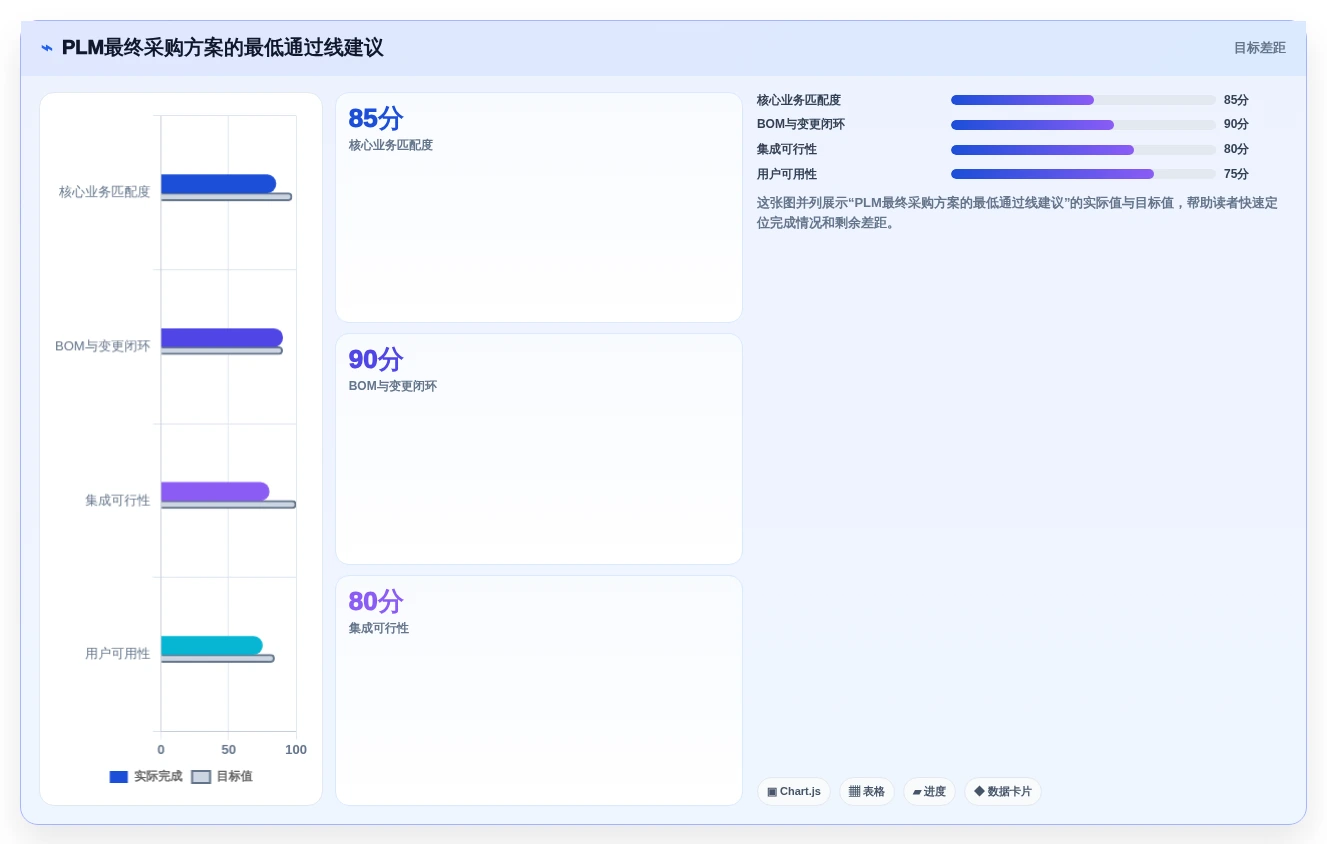The image size is (1327, 844).
Task: Click 核心业务匹配度 label in progress list
Action: pyautogui.click(x=799, y=100)
